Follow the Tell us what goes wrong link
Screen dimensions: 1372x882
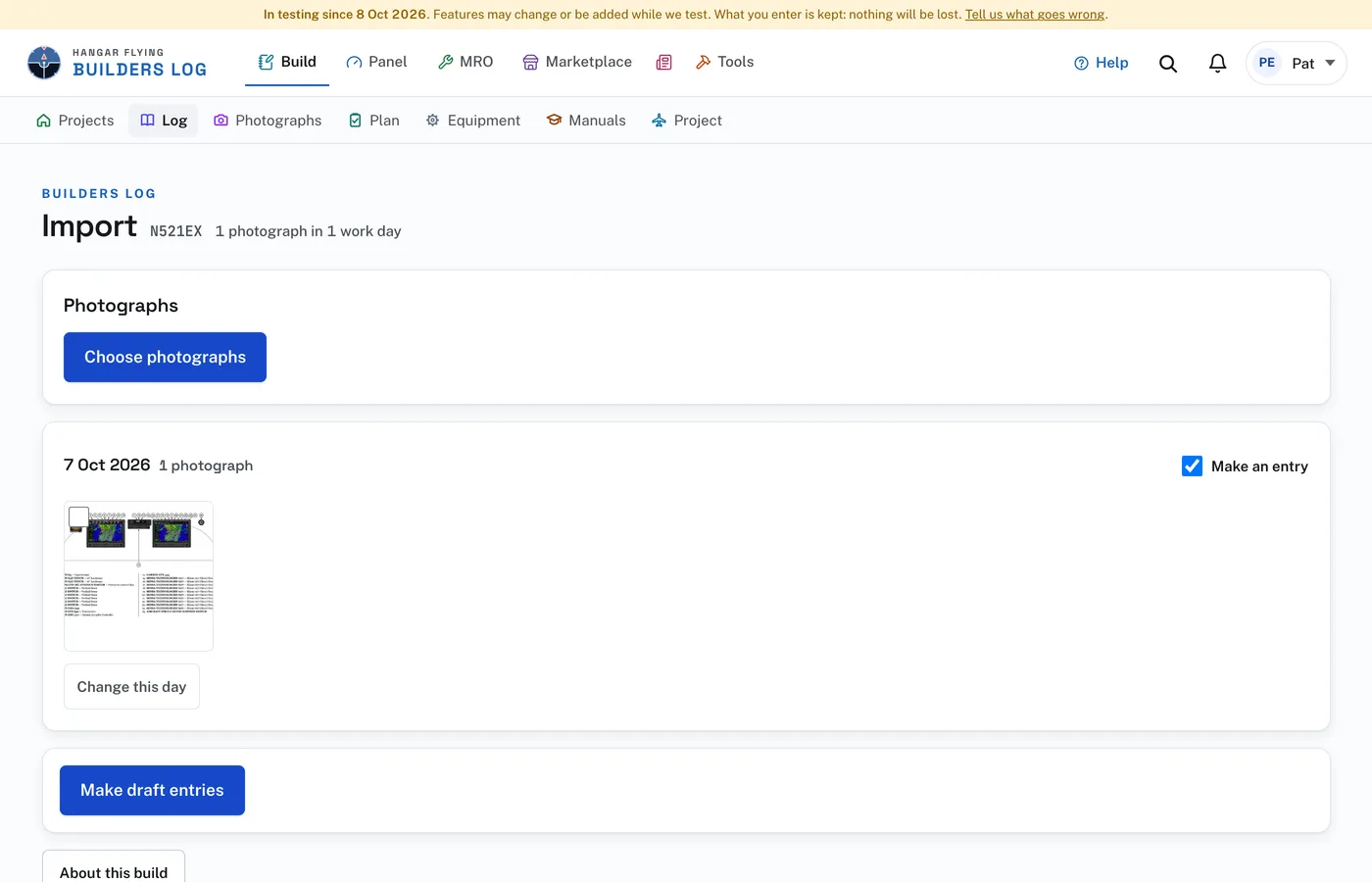(x=1035, y=15)
